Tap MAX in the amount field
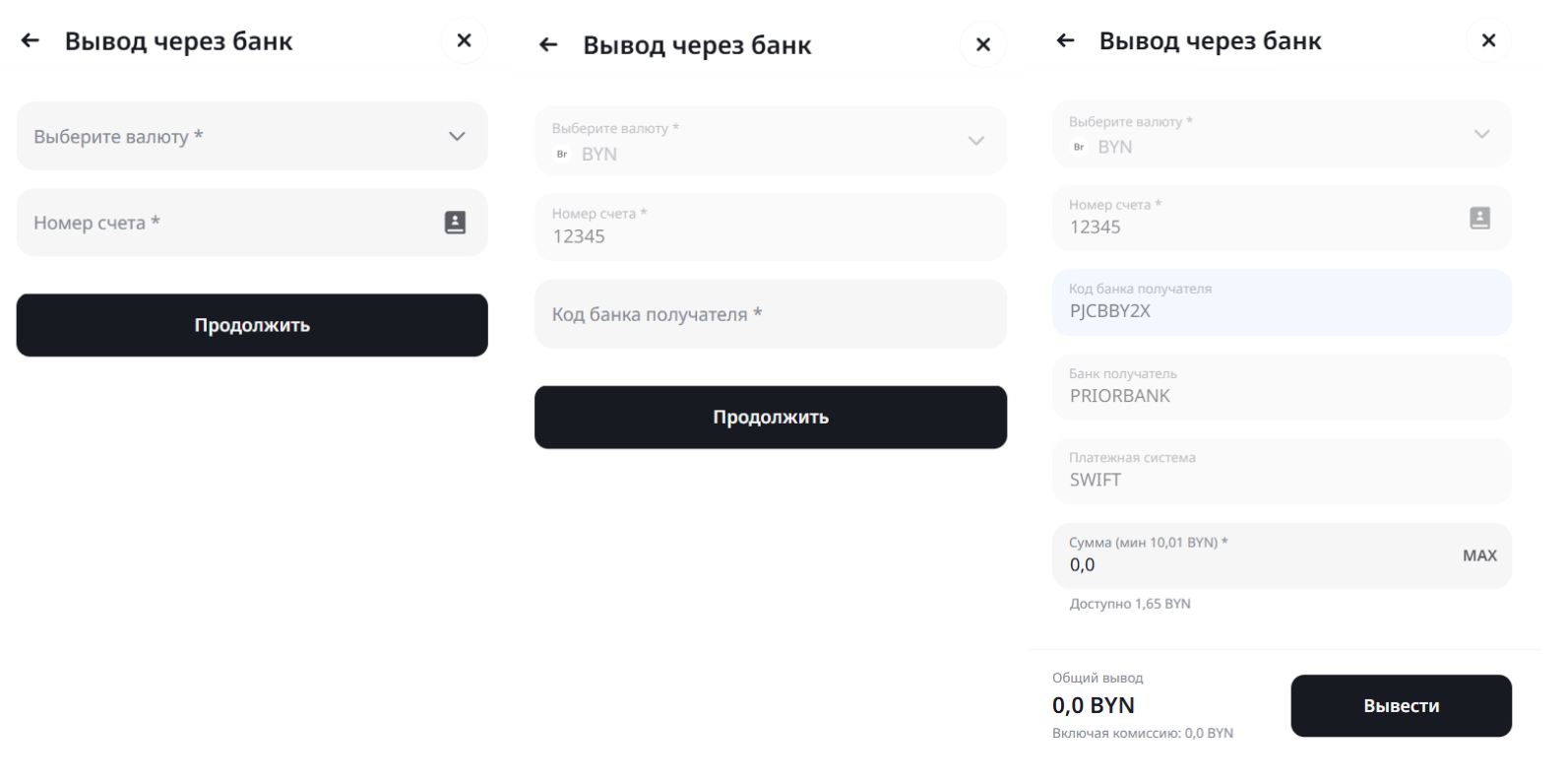Viewport: 1568px width, 783px height. (1479, 555)
